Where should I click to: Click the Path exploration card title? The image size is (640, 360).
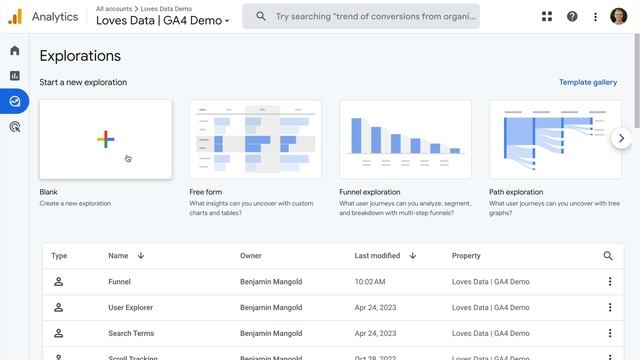pyautogui.click(x=516, y=192)
